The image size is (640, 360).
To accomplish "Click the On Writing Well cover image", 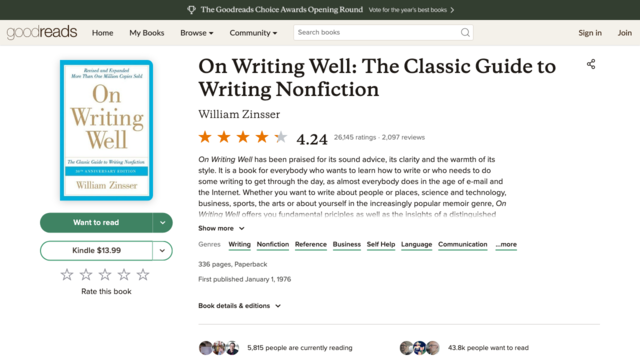I will coord(107,130).
